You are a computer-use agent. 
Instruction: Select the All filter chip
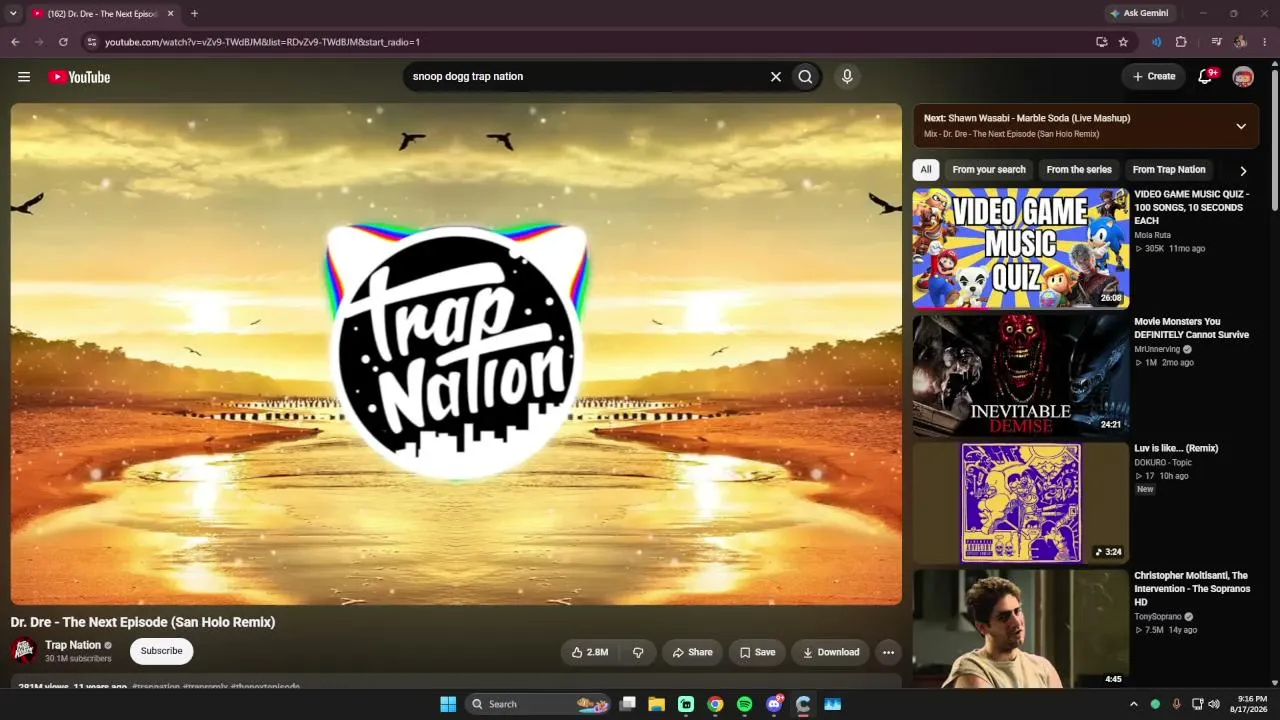[x=926, y=170]
